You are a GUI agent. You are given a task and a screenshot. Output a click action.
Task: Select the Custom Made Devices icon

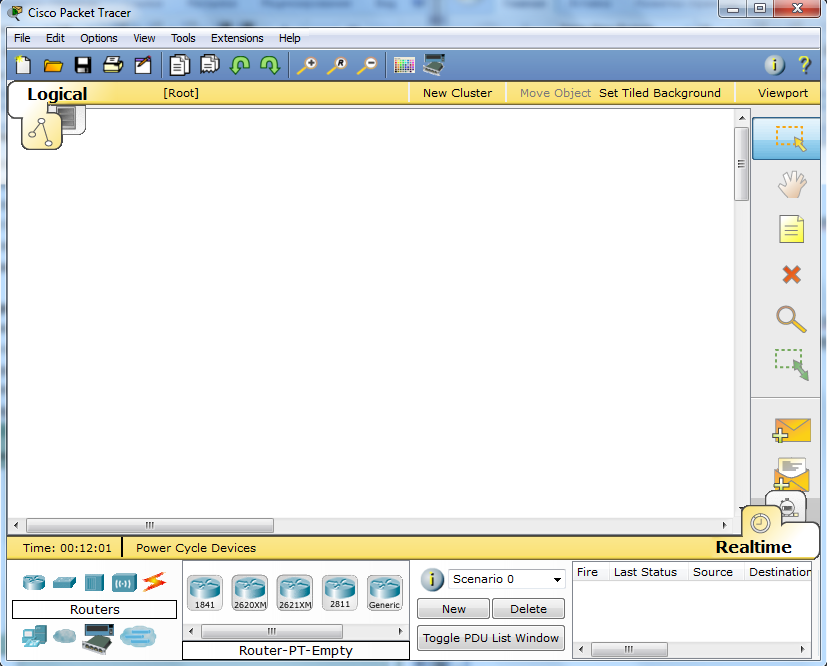coord(98,639)
